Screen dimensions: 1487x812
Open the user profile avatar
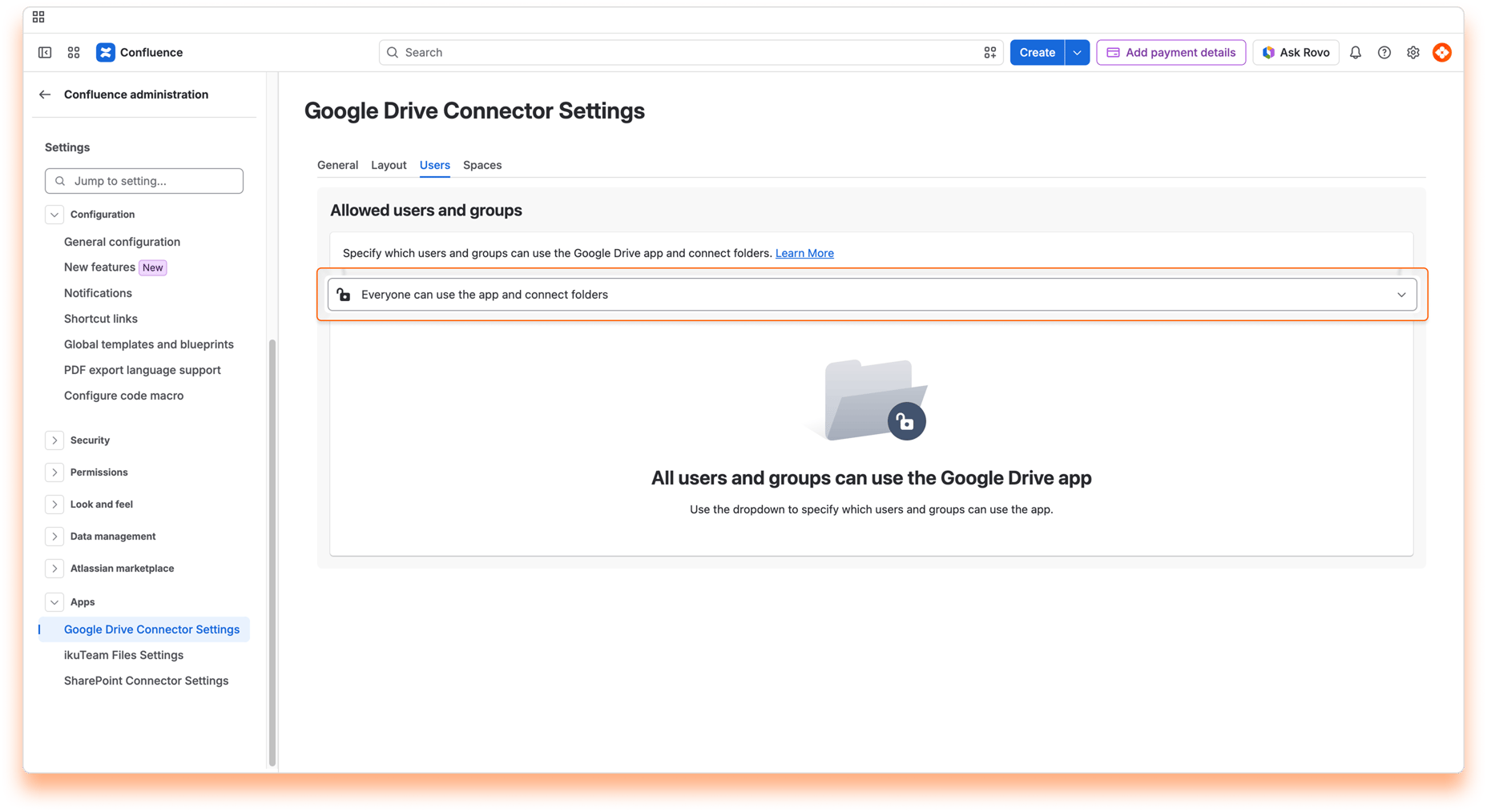click(x=1442, y=53)
